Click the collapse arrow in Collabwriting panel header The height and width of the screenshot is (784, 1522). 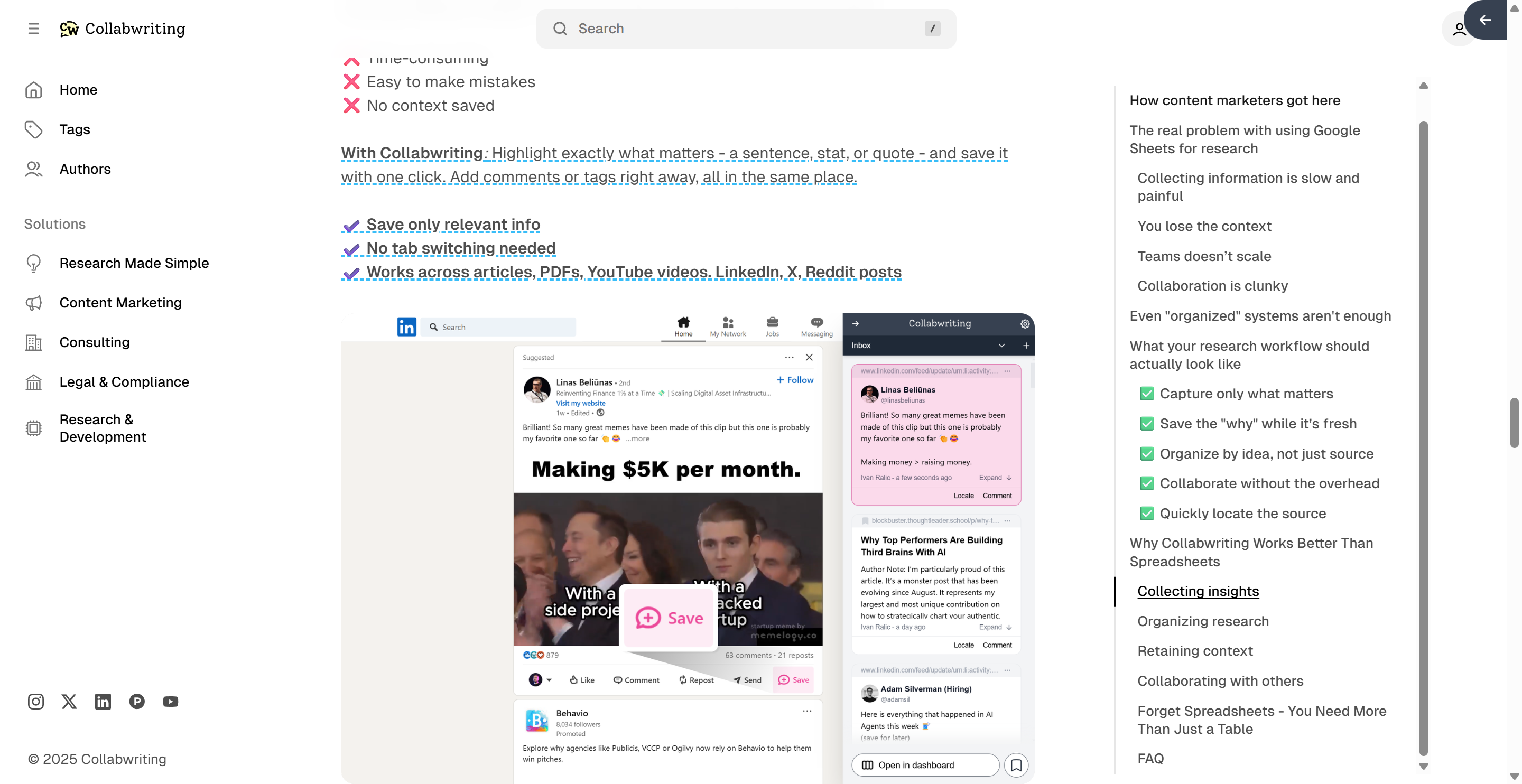pos(855,324)
